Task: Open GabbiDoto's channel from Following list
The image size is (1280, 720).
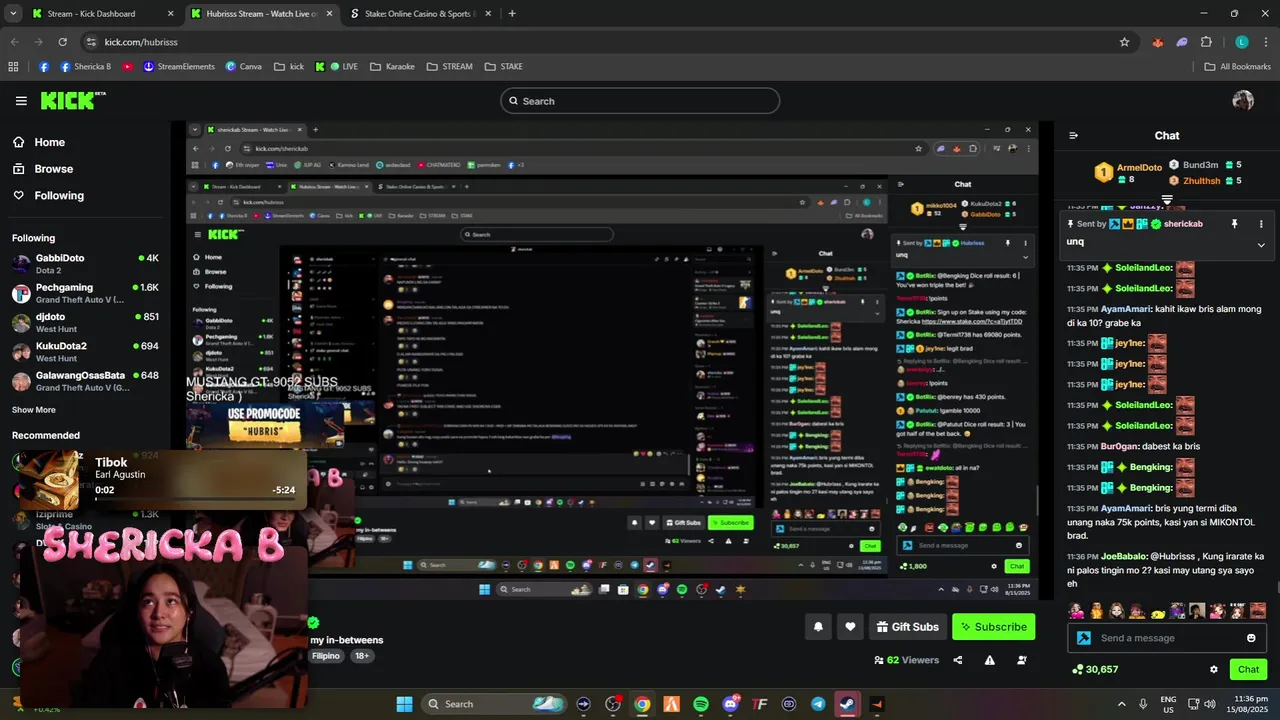Action: click(x=85, y=264)
